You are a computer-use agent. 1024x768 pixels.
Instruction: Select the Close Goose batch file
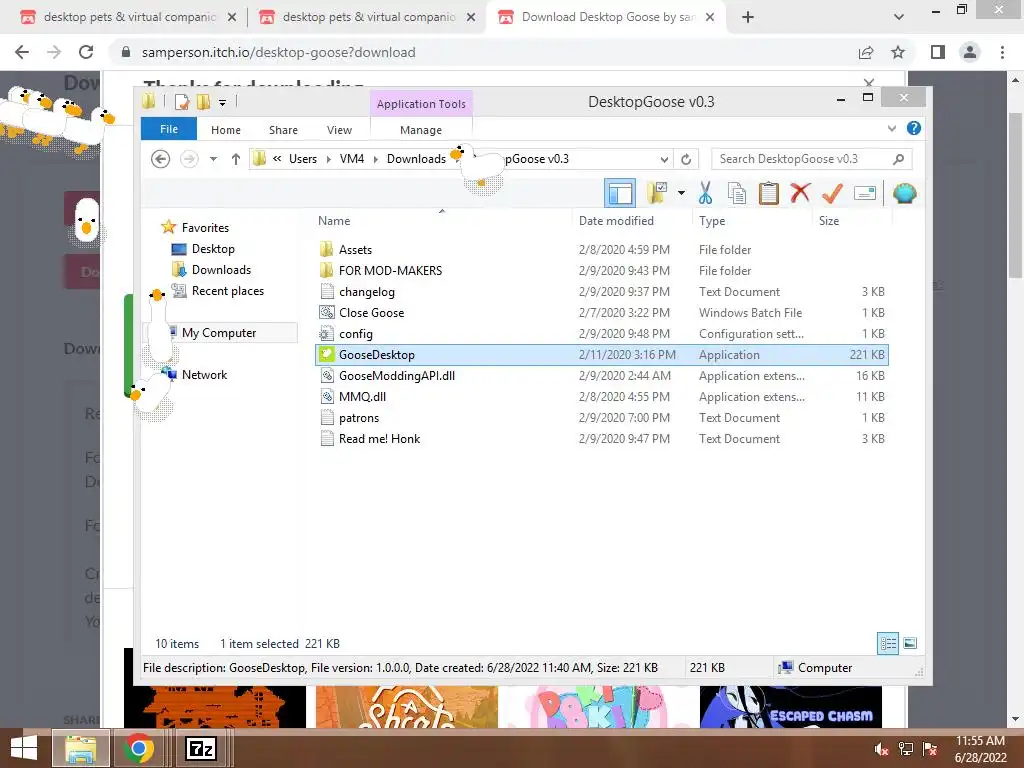[x=371, y=313]
